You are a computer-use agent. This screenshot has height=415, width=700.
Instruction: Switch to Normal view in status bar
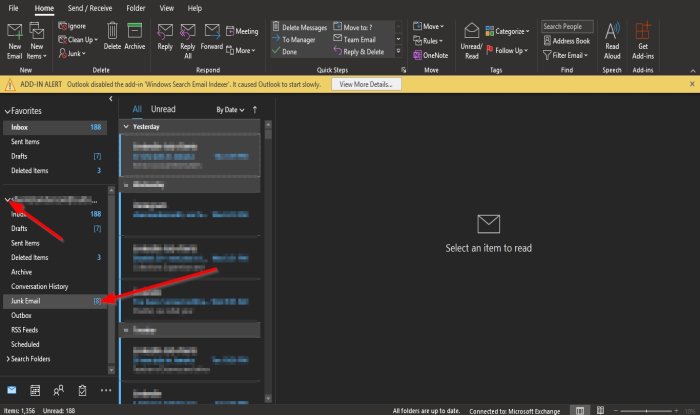(579, 411)
